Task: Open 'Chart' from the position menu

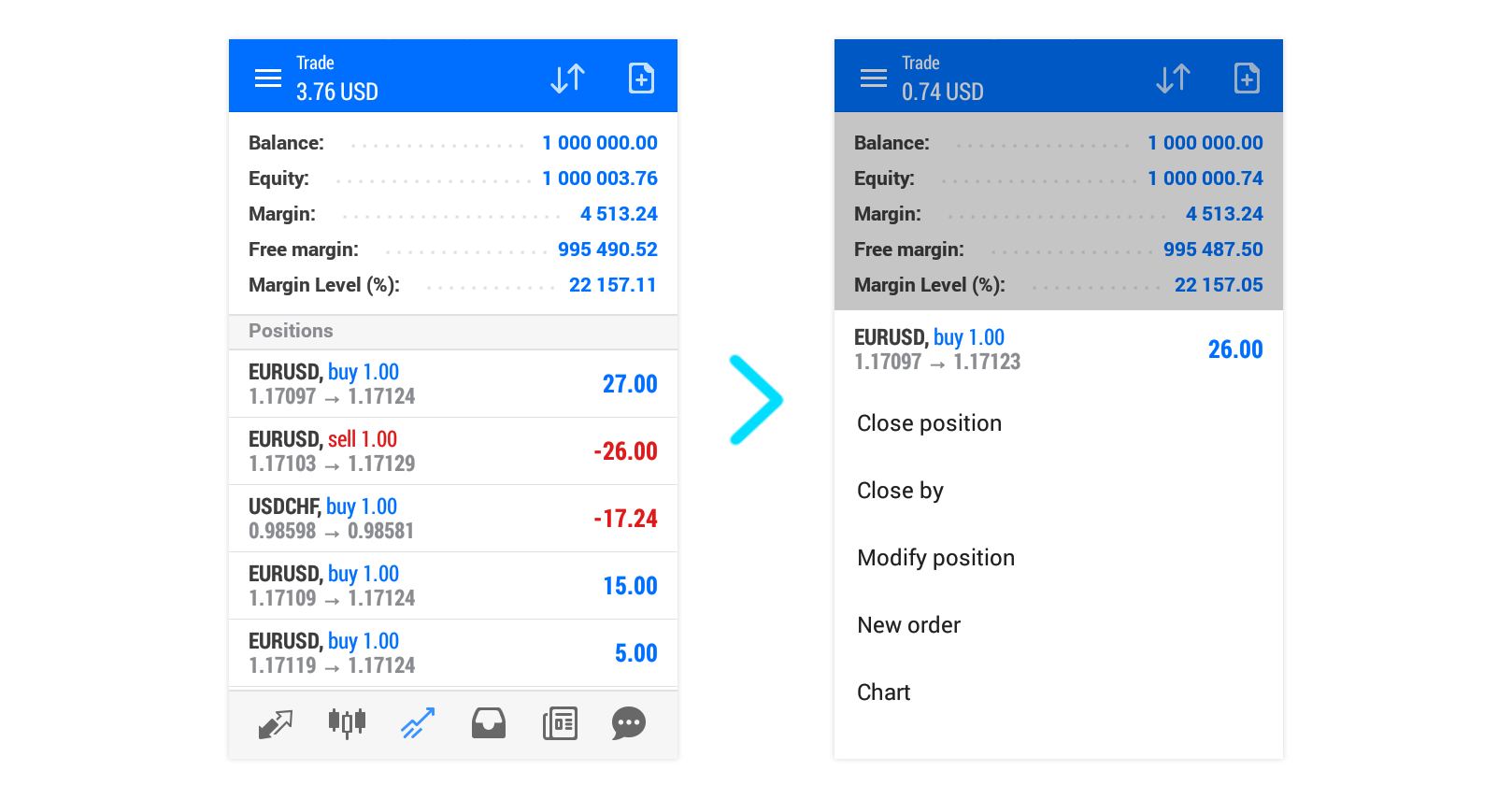Action: (x=883, y=692)
